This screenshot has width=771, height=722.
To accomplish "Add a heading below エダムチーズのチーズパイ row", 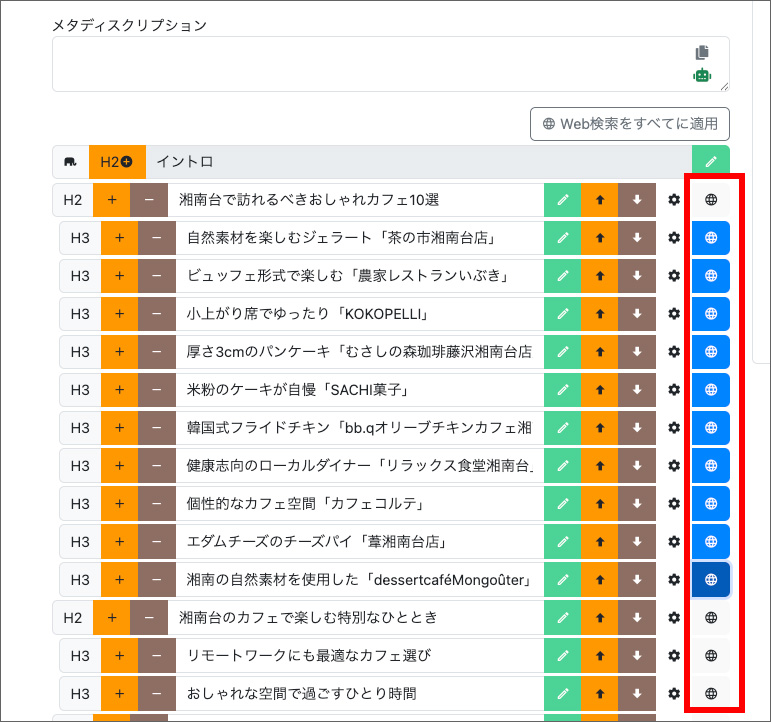I will pos(119,542).
